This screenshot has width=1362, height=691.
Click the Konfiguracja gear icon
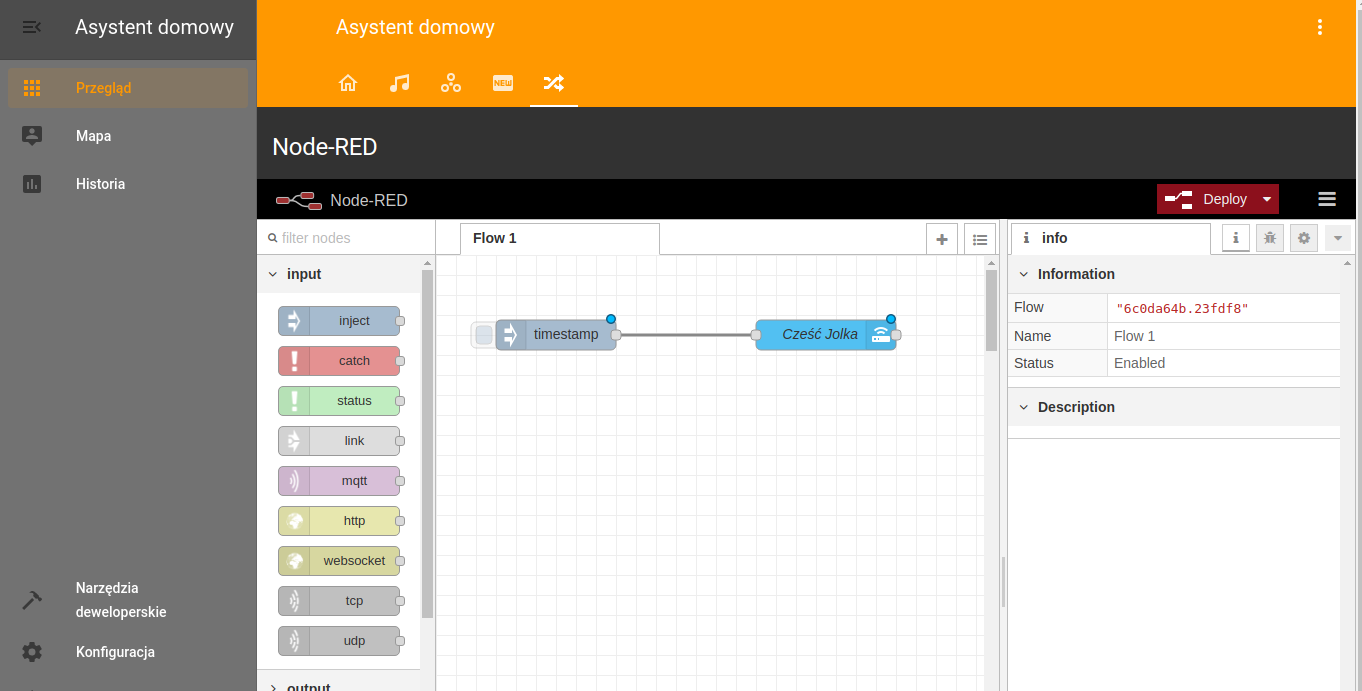pyautogui.click(x=32, y=652)
